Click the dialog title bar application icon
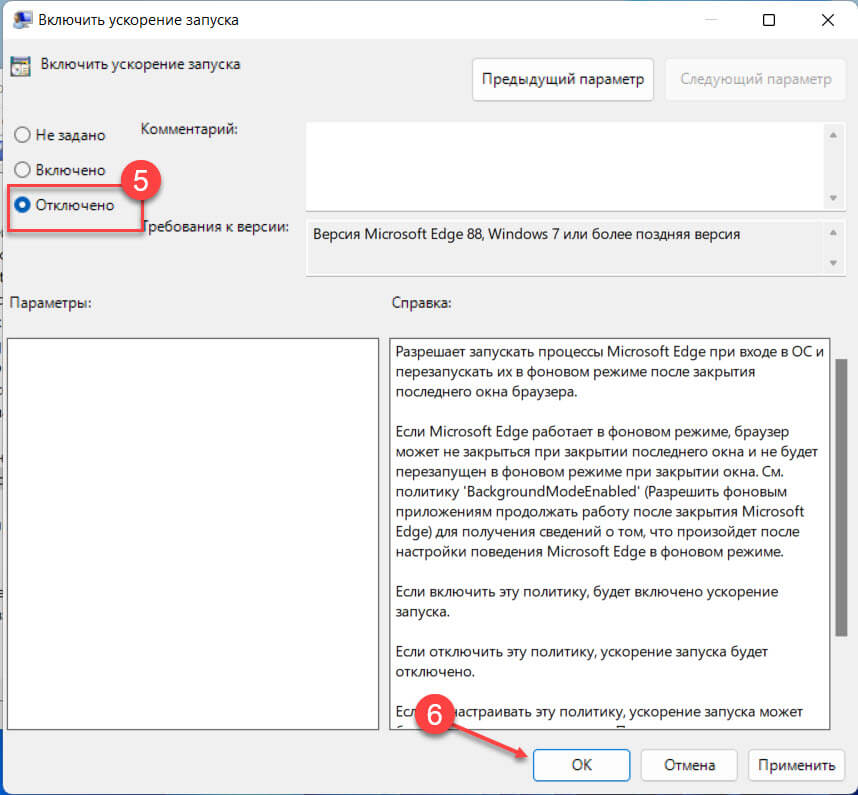The height and width of the screenshot is (795, 858). (x=22, y=18)
